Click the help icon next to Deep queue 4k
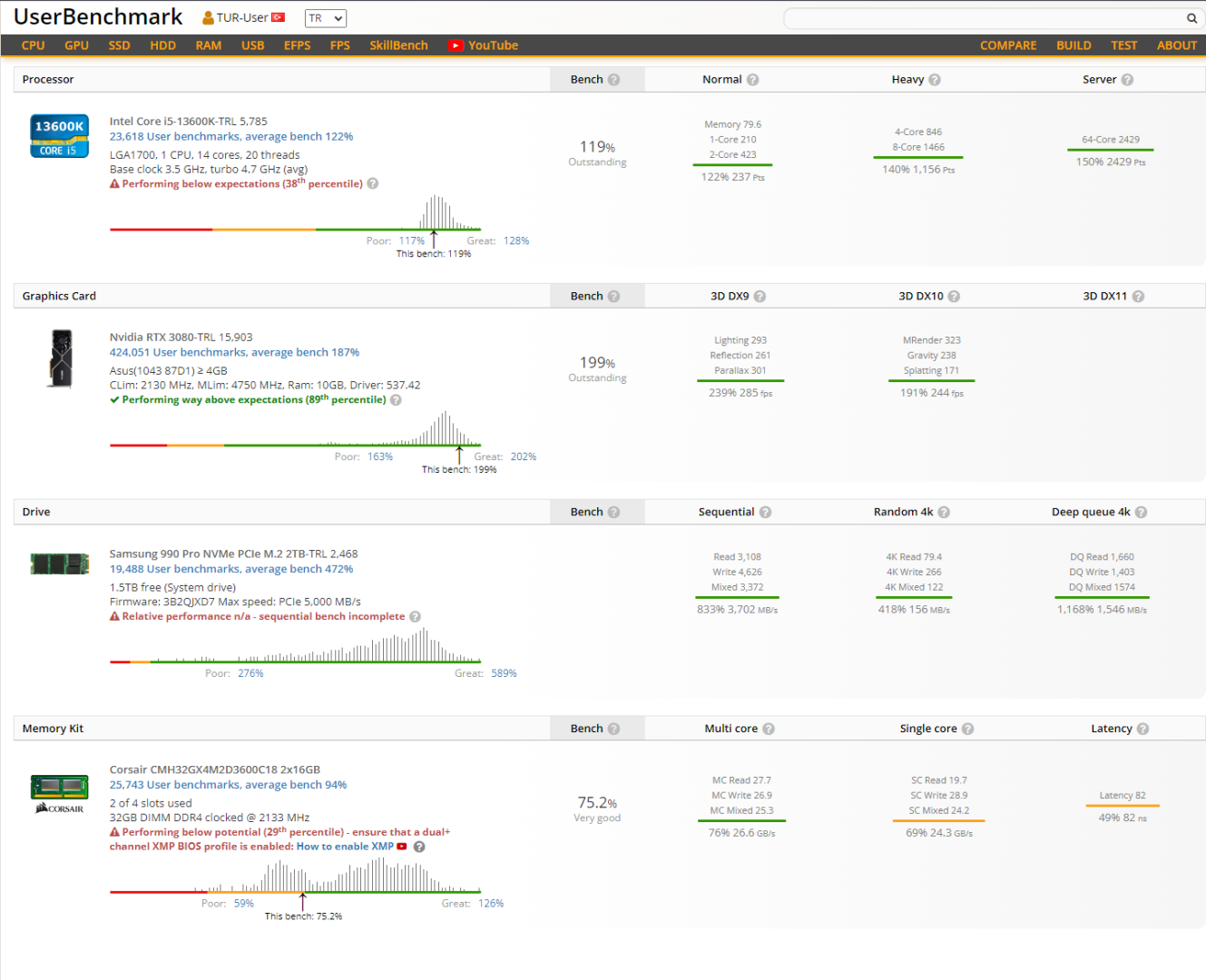 (1142, 513)
